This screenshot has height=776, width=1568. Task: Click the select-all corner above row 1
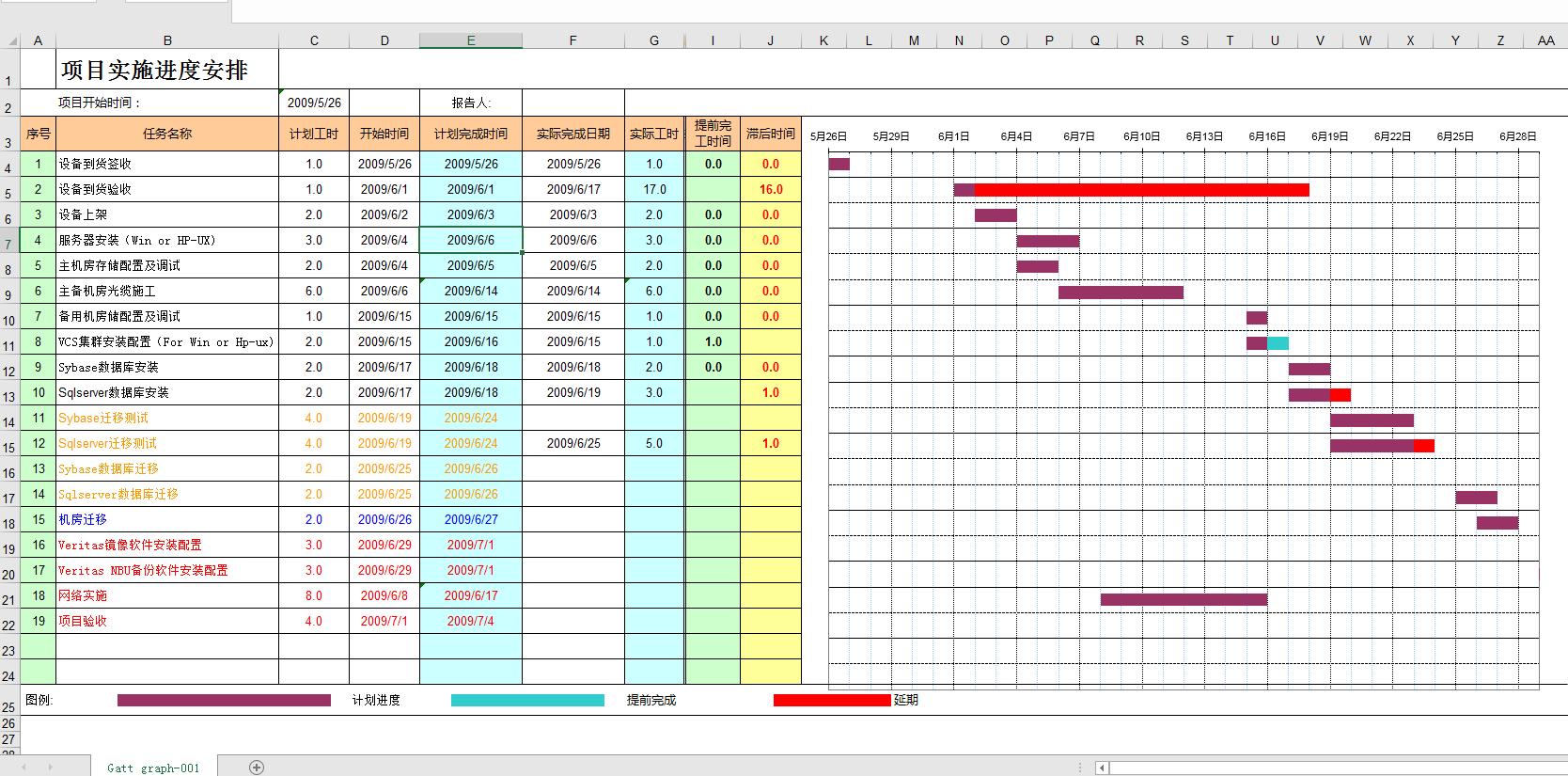(11, 40)
